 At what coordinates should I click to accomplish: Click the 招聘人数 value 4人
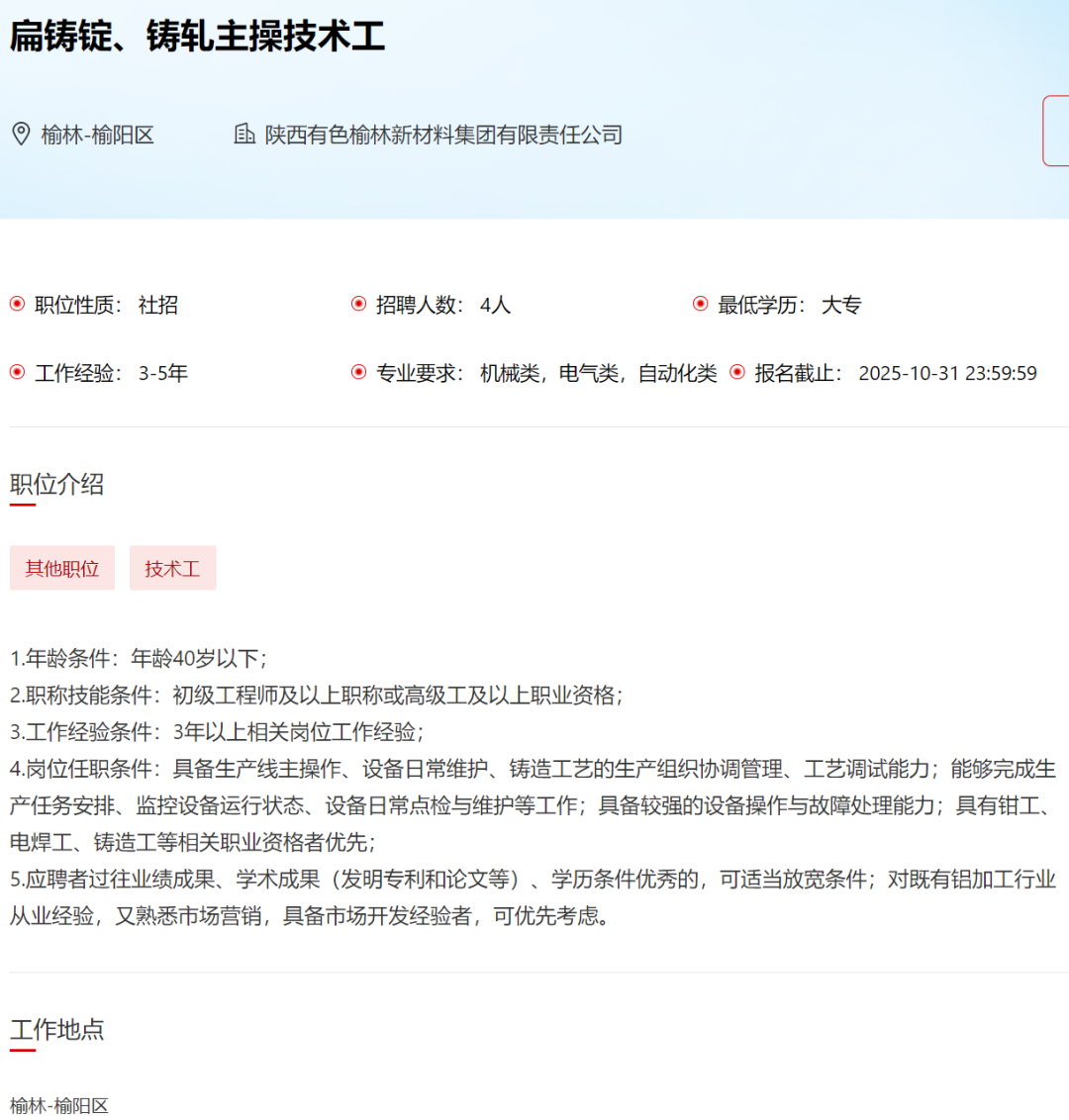[x=495, y=305]
